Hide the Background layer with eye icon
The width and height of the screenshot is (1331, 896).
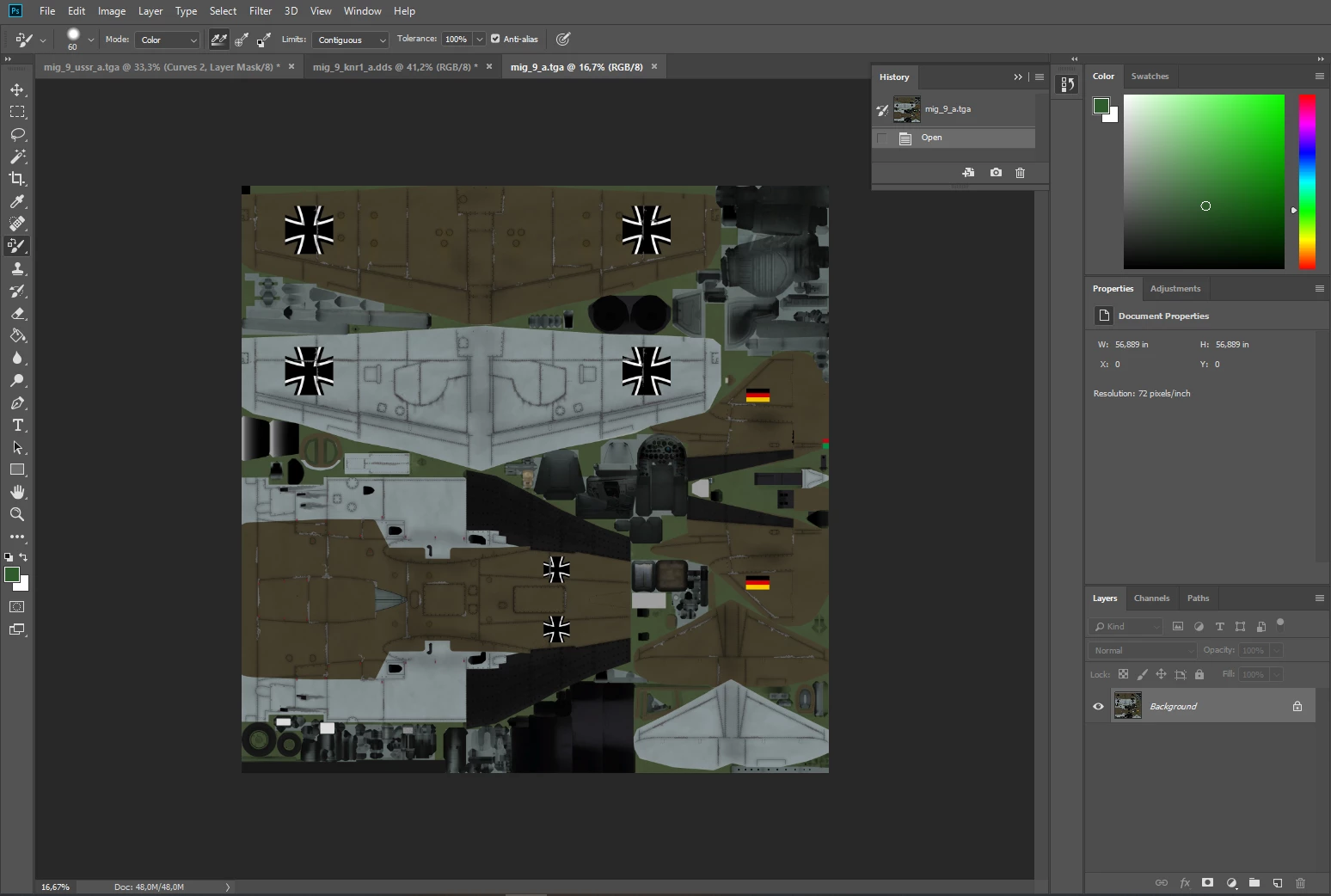[1098, 706]
